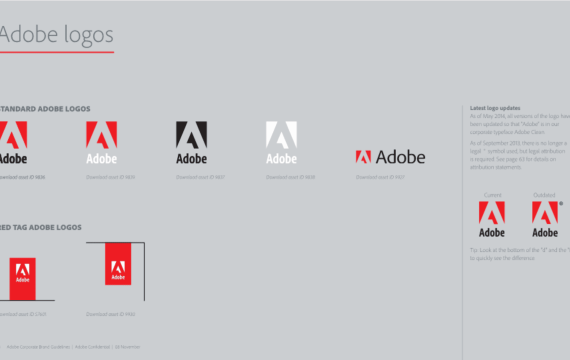
Task: Open Download asset ID 9837 link
Action: pos(200,177)
